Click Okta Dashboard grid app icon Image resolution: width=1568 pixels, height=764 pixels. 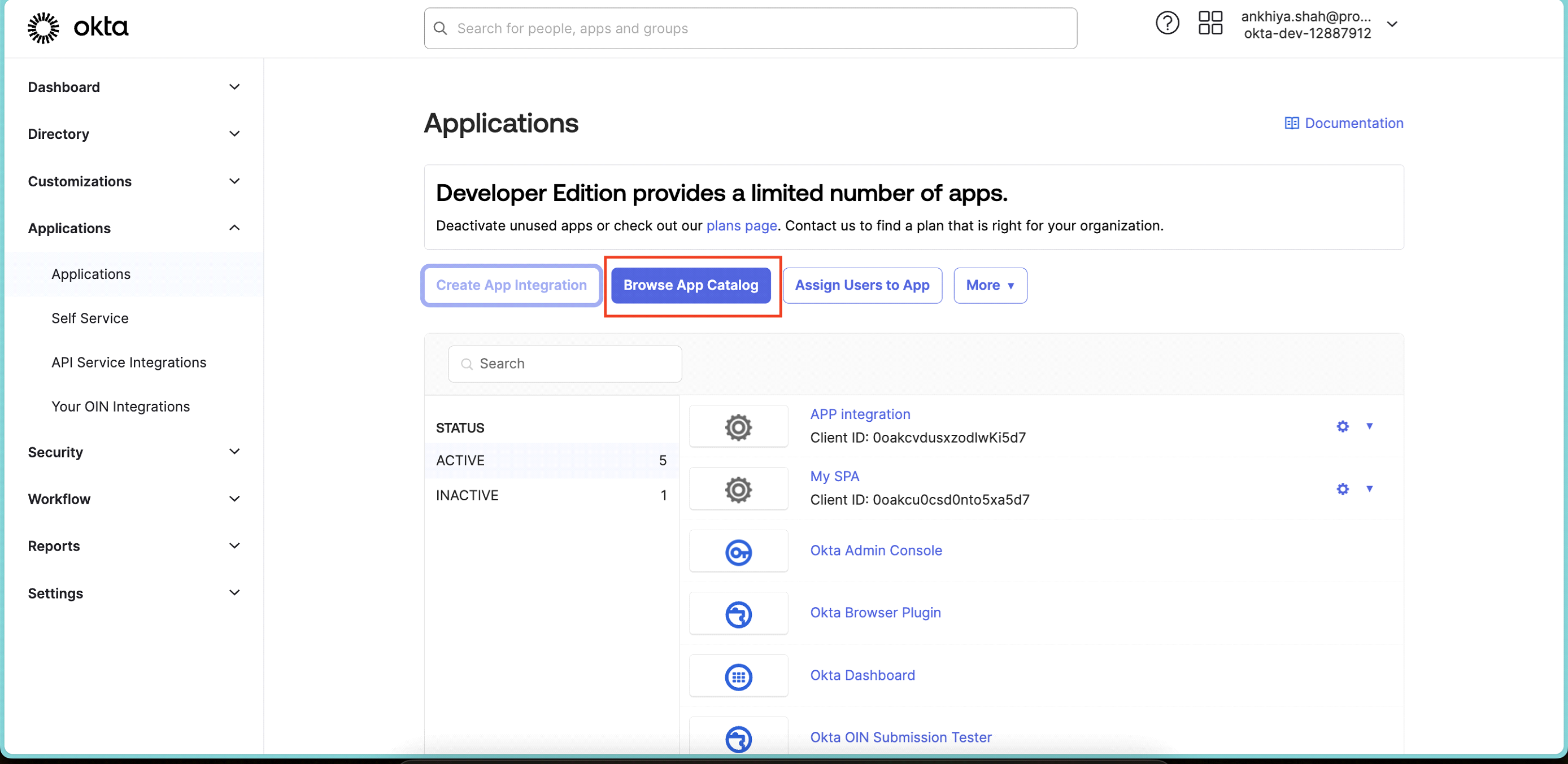[738, 676]
